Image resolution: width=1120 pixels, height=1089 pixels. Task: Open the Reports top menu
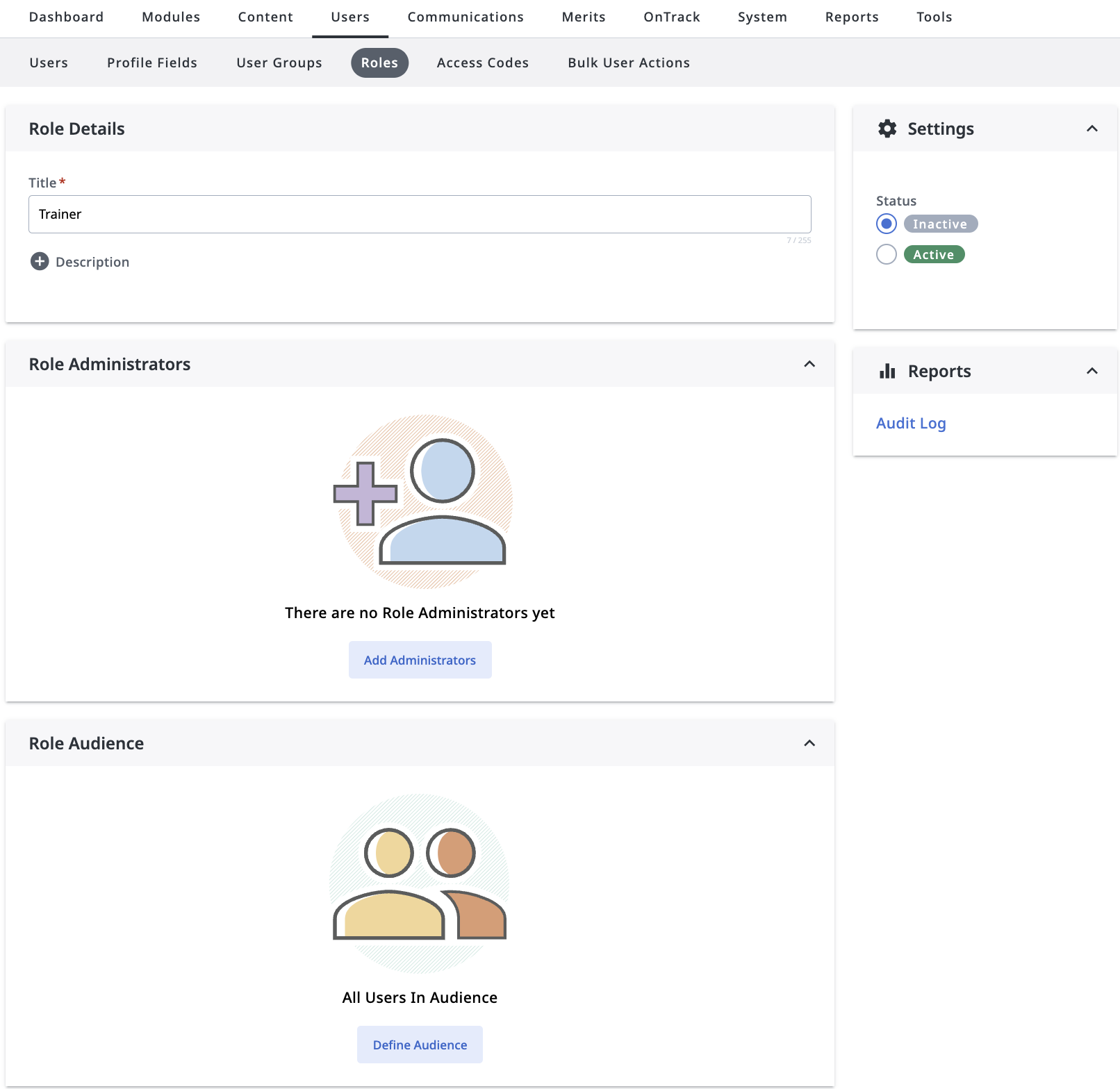point(852,17)
